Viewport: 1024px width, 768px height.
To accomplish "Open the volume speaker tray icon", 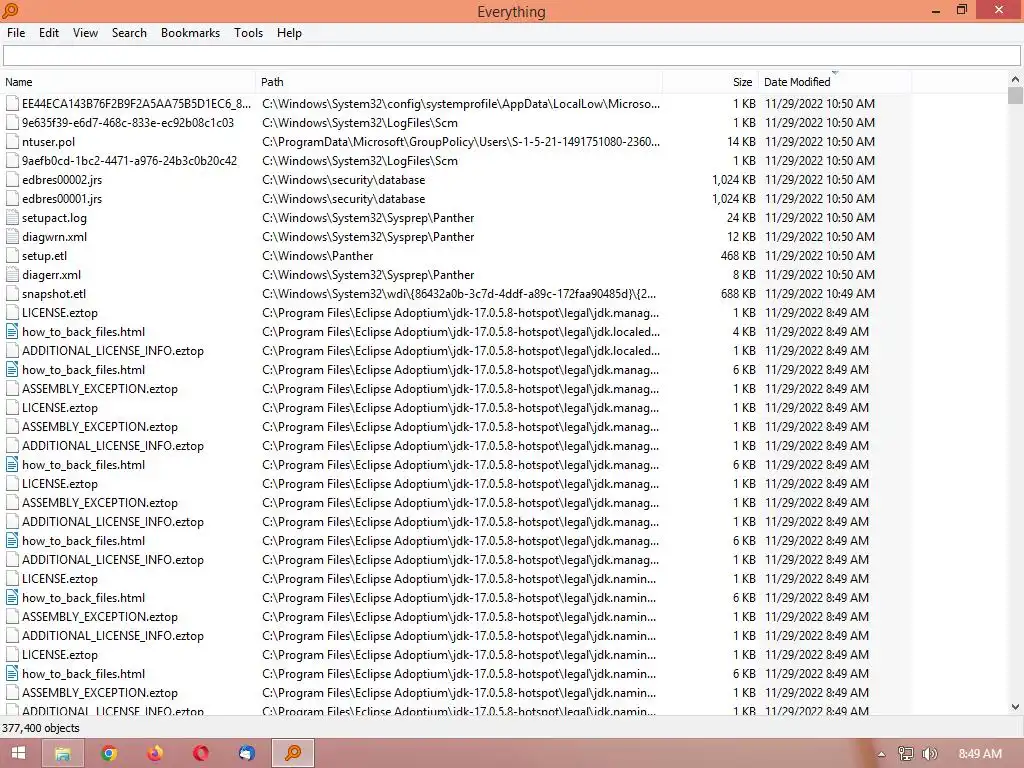I will [x=929, y=754].
